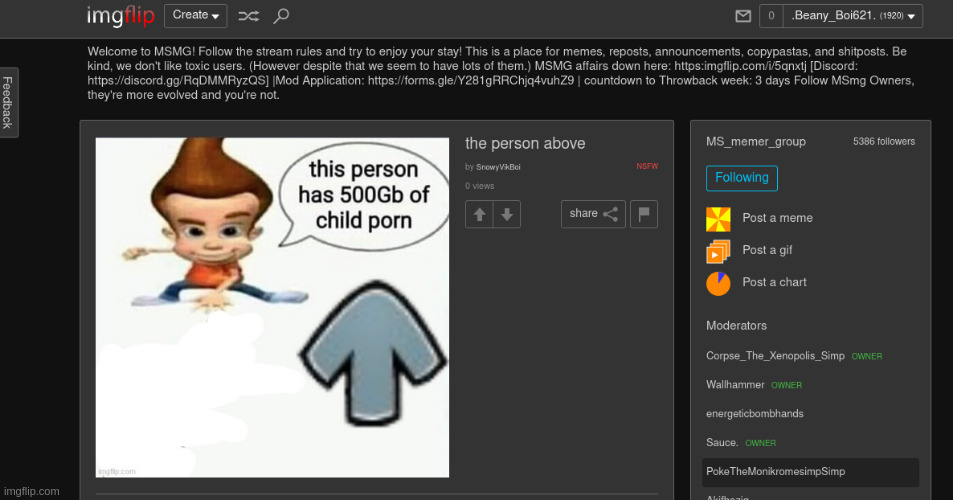Click the stream description welcome text
The height and width of the screenshot is (500, 953).
[501, 73]
